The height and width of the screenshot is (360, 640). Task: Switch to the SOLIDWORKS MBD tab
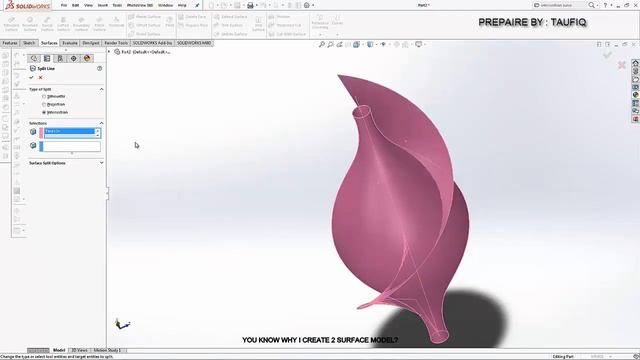tap(194, 43)
